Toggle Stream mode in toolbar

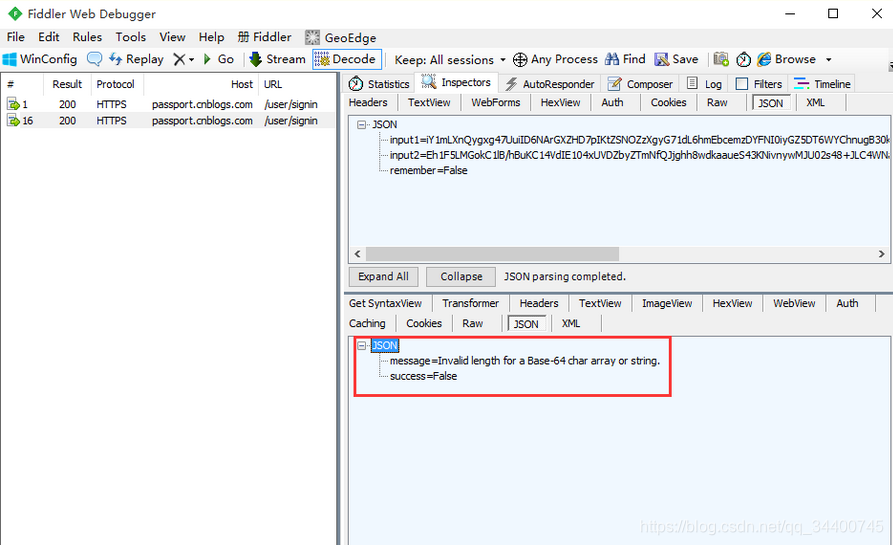tap(277, 59)
